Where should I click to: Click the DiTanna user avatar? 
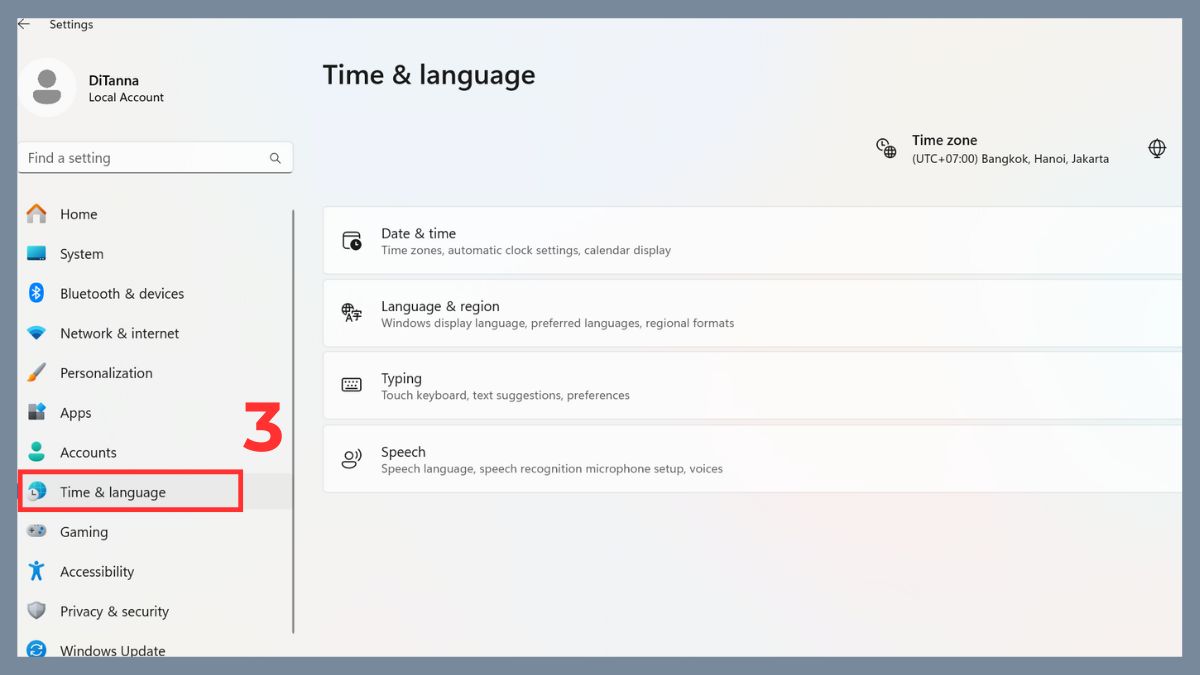(x=47, y=87)
